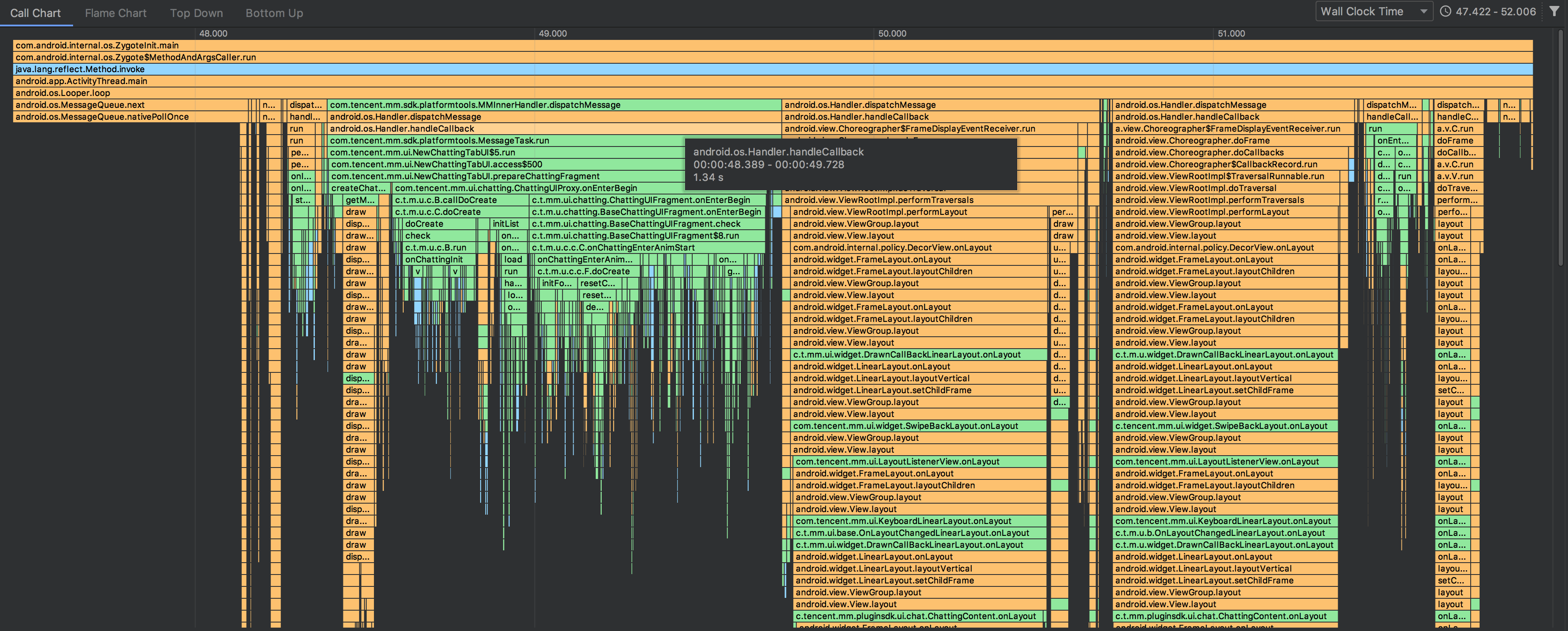Open the Bottom Up tab

274,13
